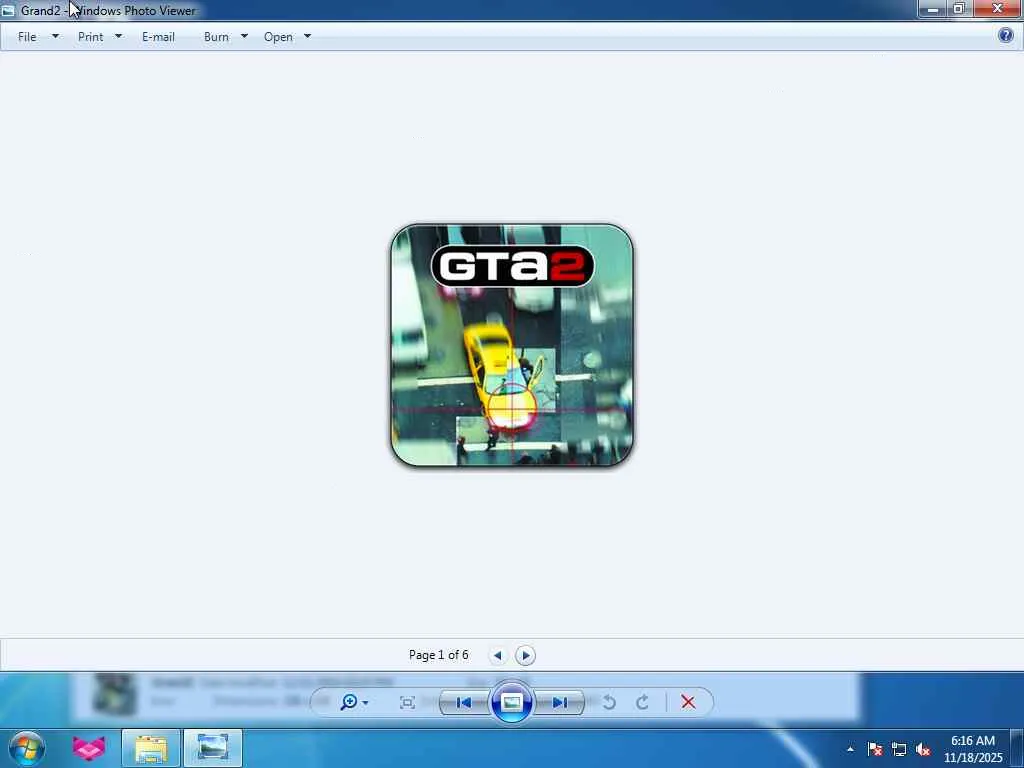The image size is (1024, 768).
Task: Open the Burn menu
Action: pyautogui.click(x=216, y=37)
